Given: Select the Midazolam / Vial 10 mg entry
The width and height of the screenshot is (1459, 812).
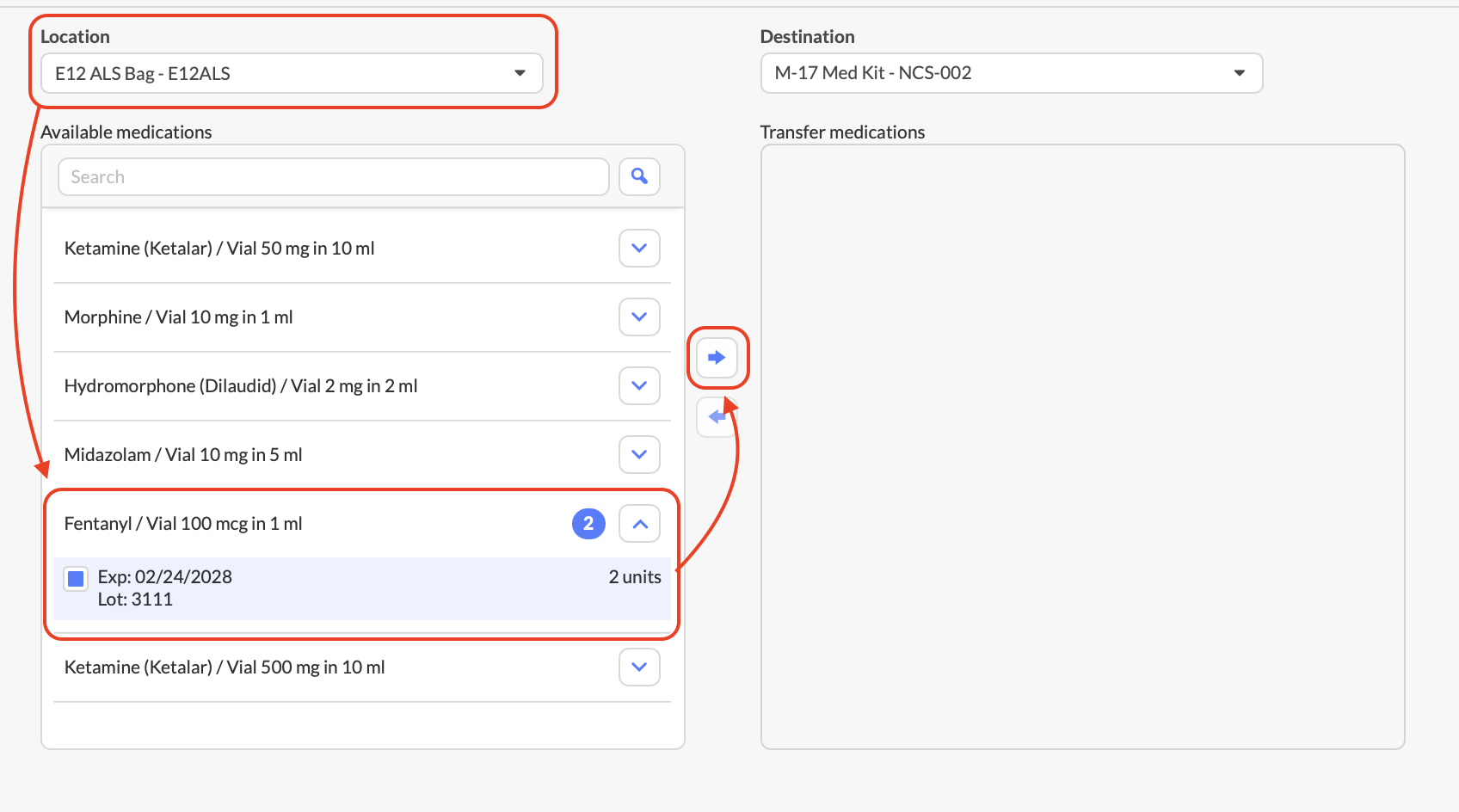Looking at the screenshot, I should point(183,455).
